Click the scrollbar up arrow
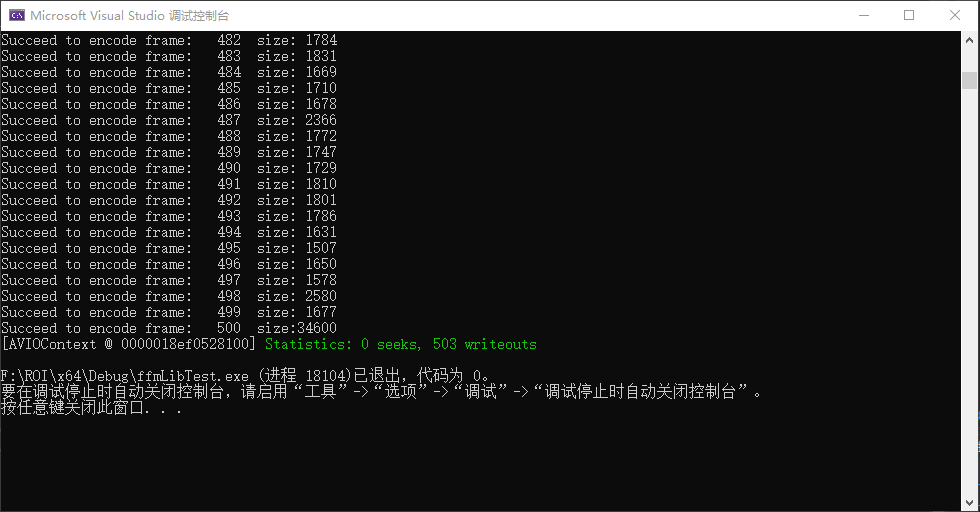Viewport: 980px width, 512px height. click(969, 39)
